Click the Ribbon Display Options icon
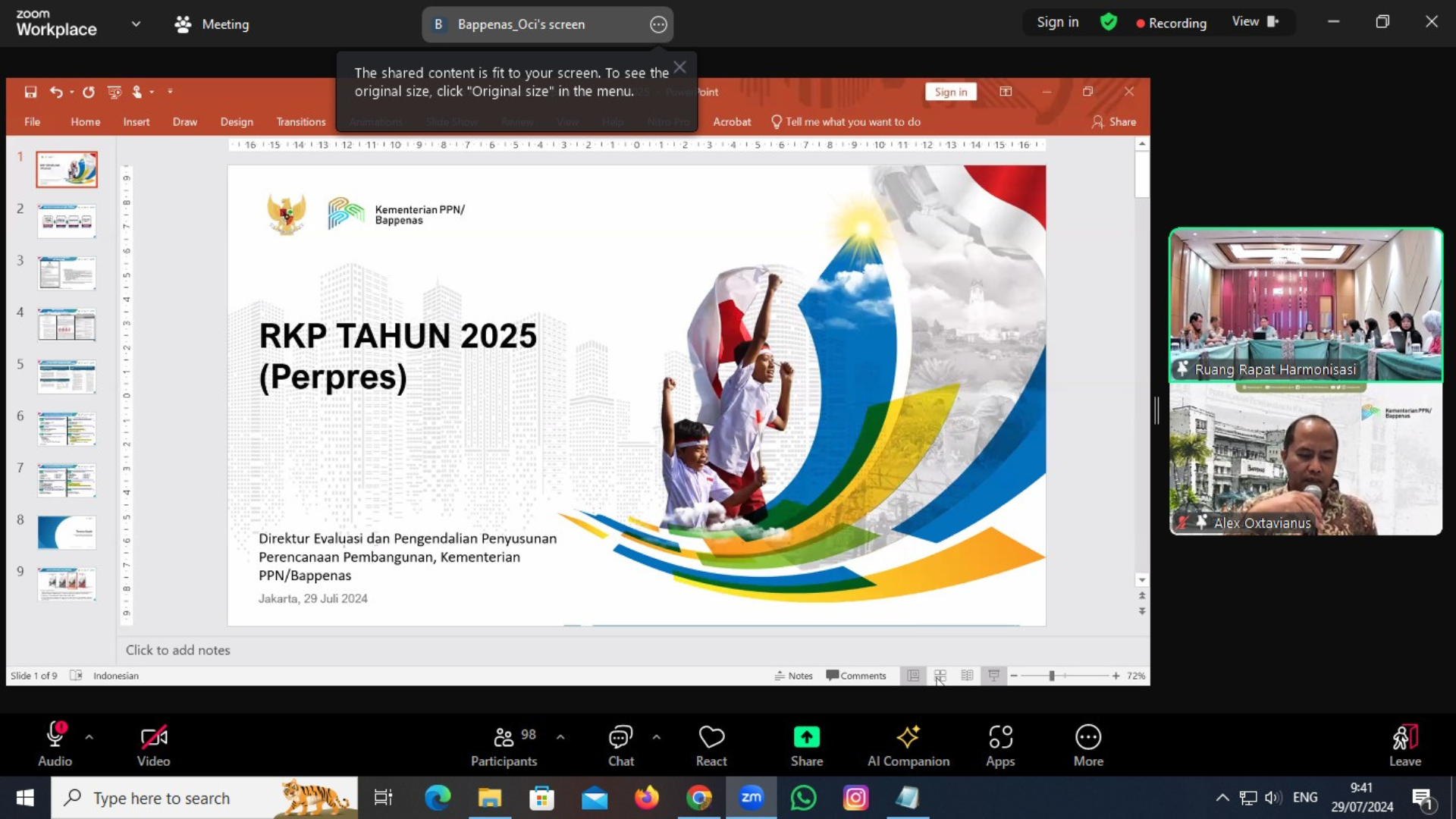This screenshot has height=819, width=1456. (x=1006, y=92)
